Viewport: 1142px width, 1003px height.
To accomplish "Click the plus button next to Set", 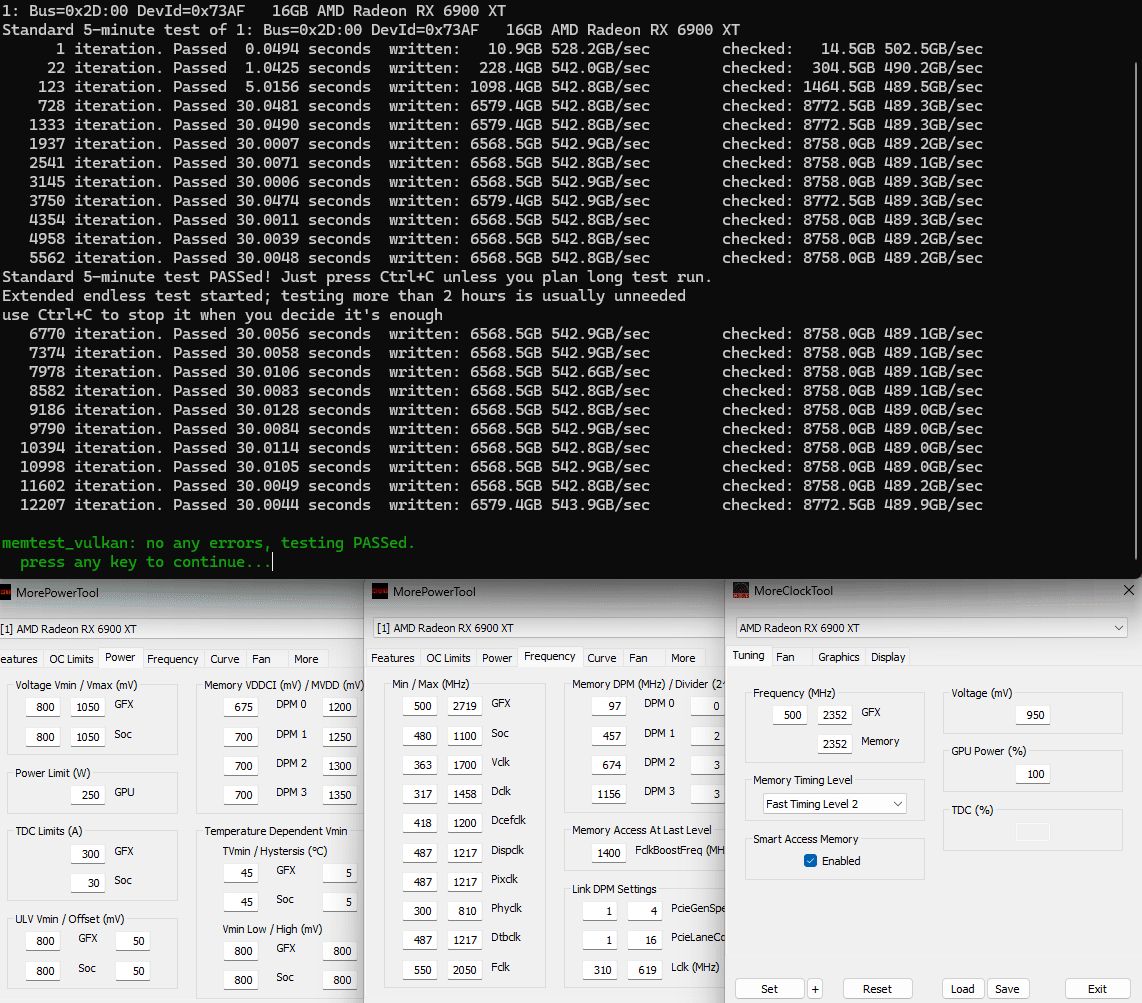I will coord(815,989).
